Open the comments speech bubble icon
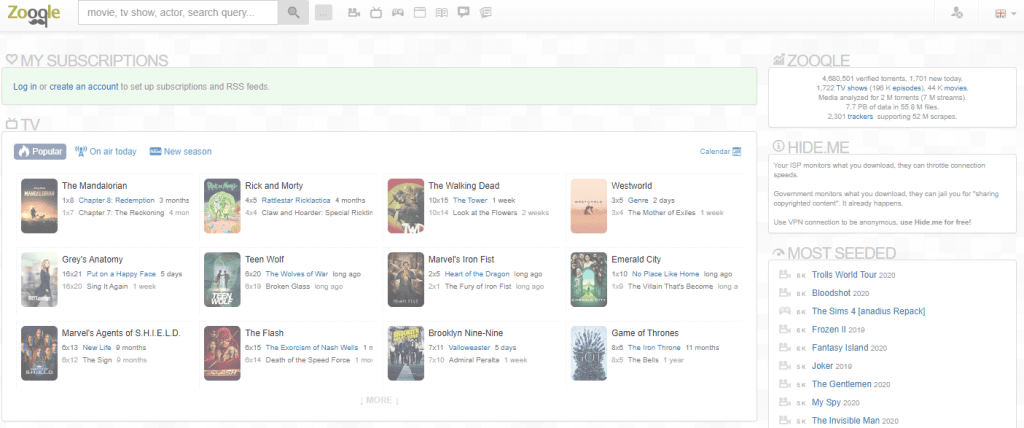The height and width of the screenshot is (428, 1024). click(464, 12)
